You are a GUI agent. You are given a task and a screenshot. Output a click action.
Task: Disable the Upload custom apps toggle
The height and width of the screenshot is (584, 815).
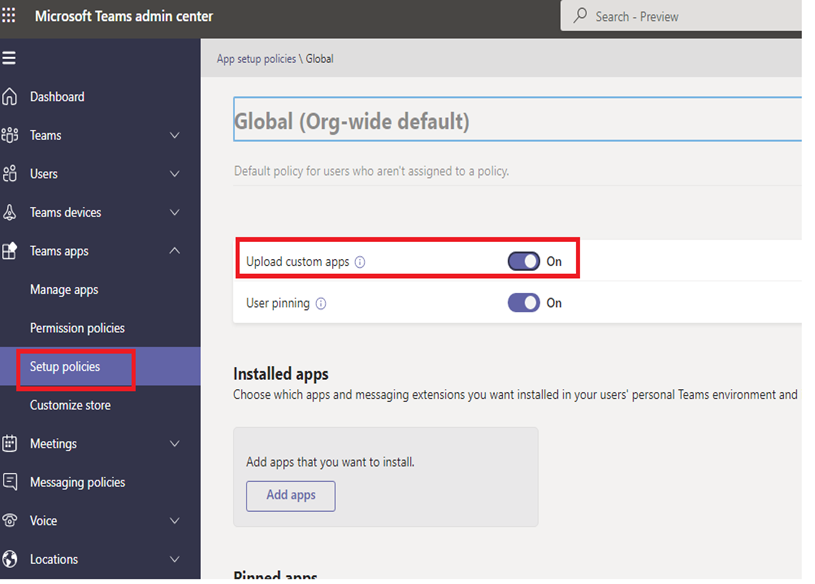[524, 260]
